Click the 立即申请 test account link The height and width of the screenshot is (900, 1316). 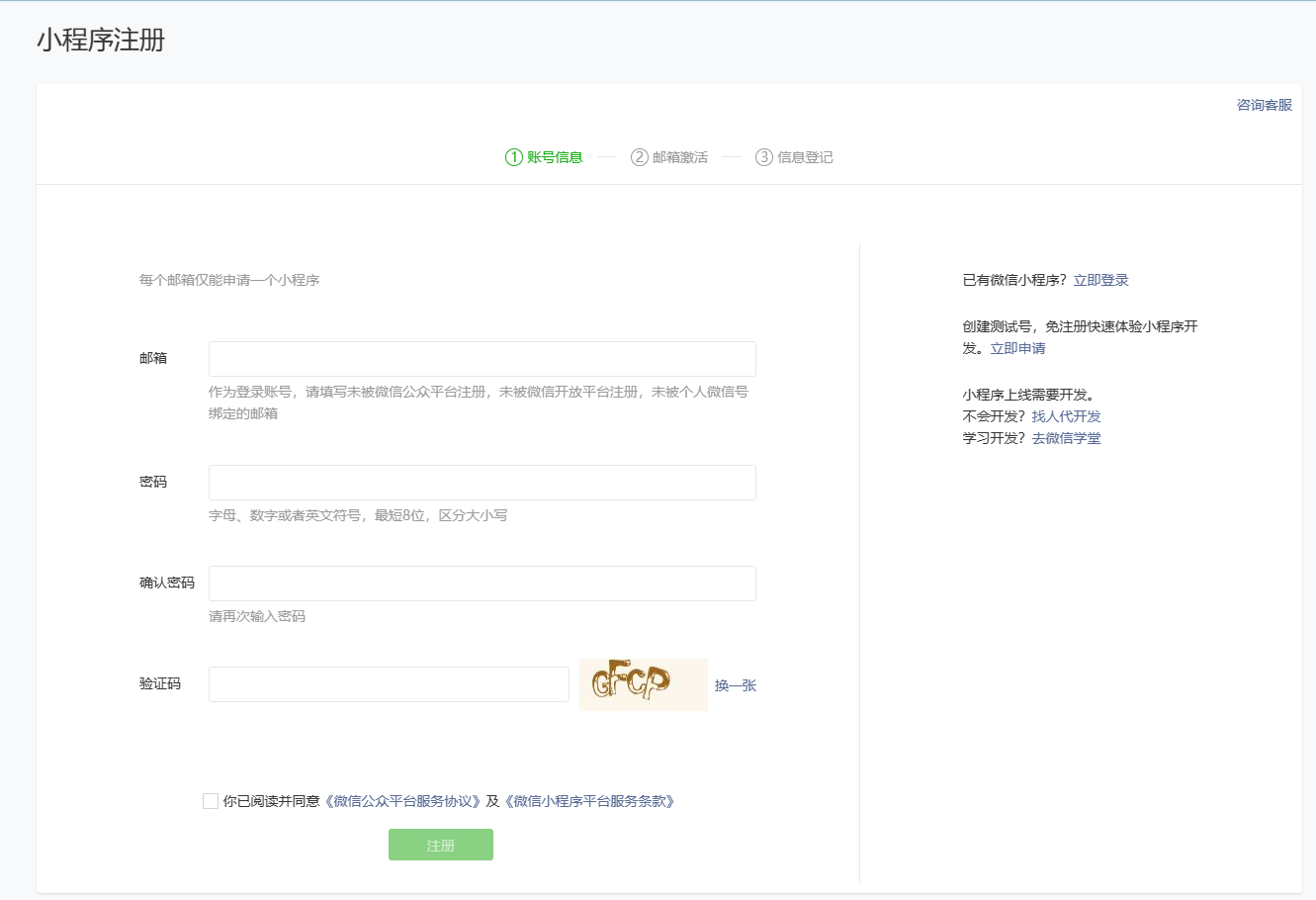(x=1018, y=348)
